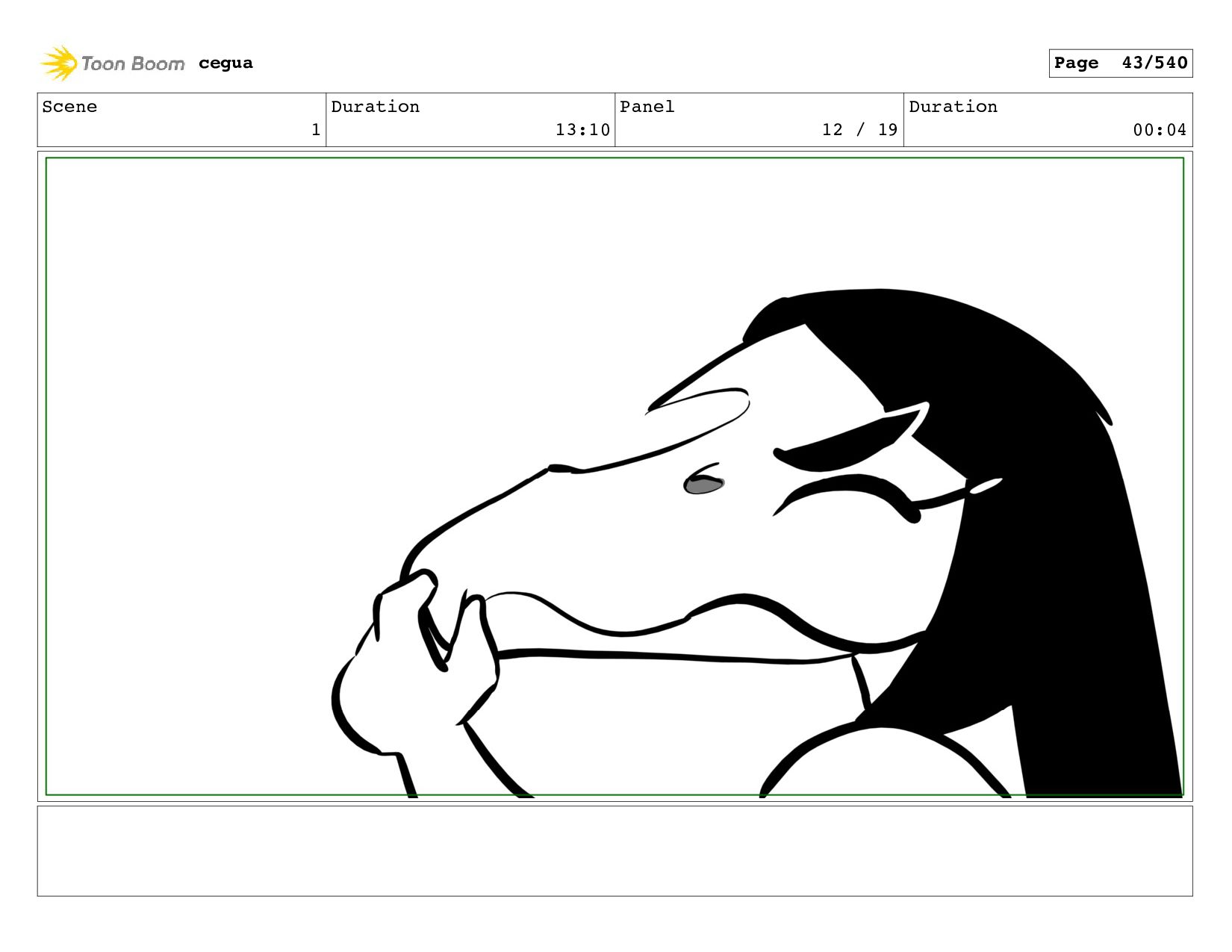Click the project name 'cegua'
The image size is (1232, 952).
225,63
